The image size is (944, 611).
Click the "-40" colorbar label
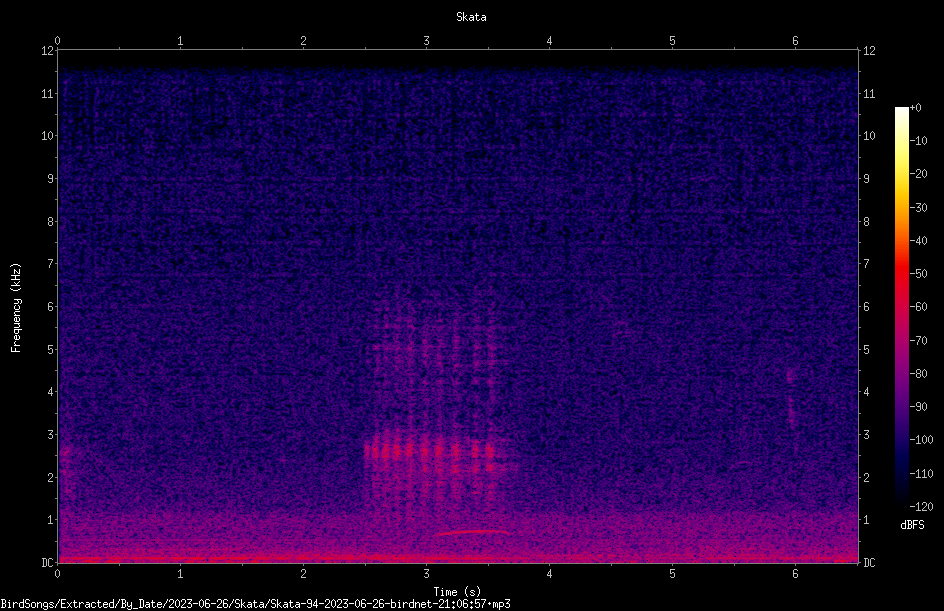[x=918, y=241]
